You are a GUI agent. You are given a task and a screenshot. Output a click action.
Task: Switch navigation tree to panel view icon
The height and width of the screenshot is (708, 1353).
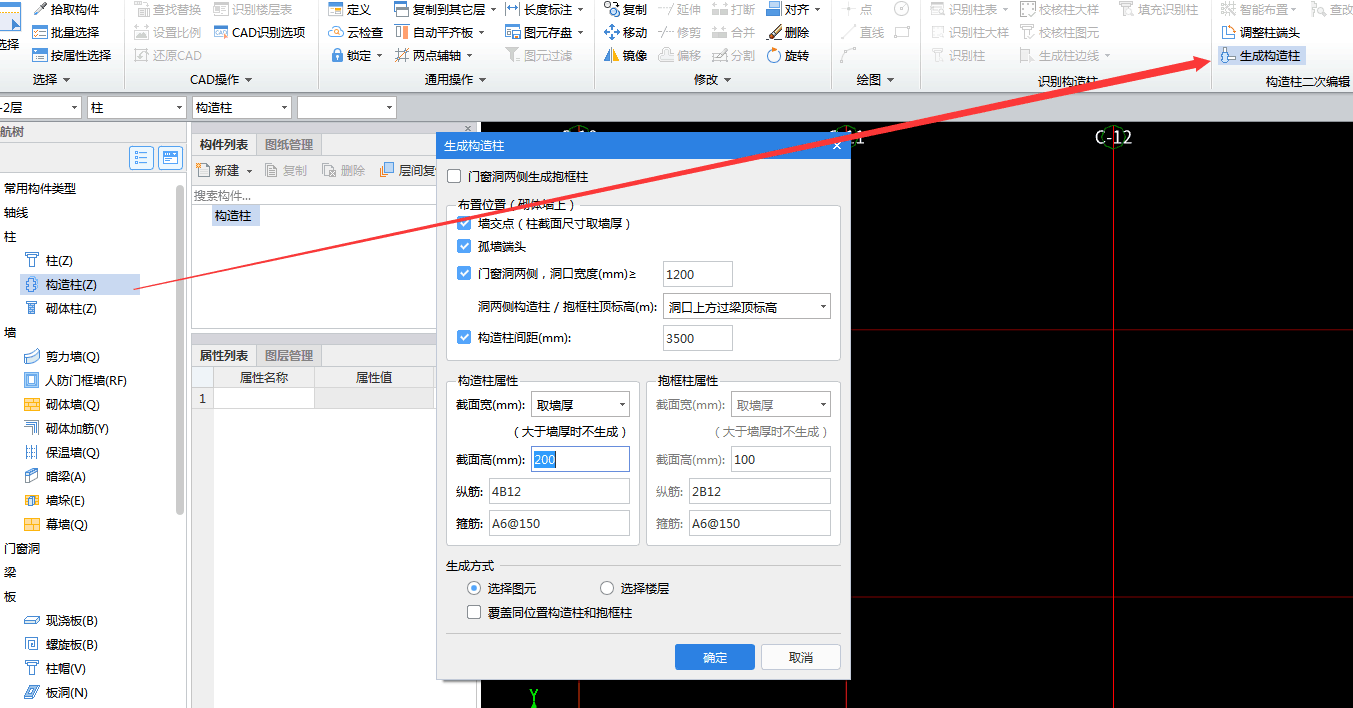click(171, 158)
